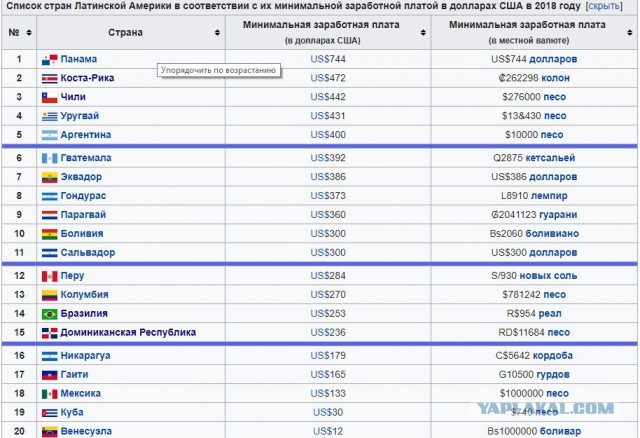Open the кордоба currency link
This screenshot has width=640, height=438.
click(553, 356)
